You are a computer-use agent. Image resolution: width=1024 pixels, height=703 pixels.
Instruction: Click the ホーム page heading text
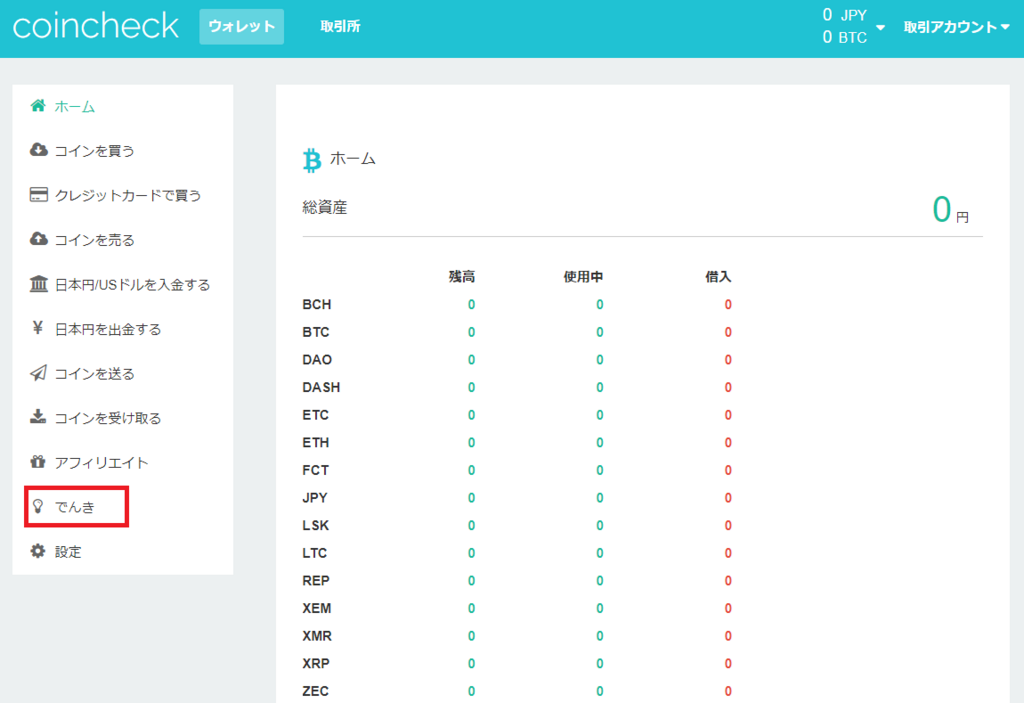click(353, 159)
